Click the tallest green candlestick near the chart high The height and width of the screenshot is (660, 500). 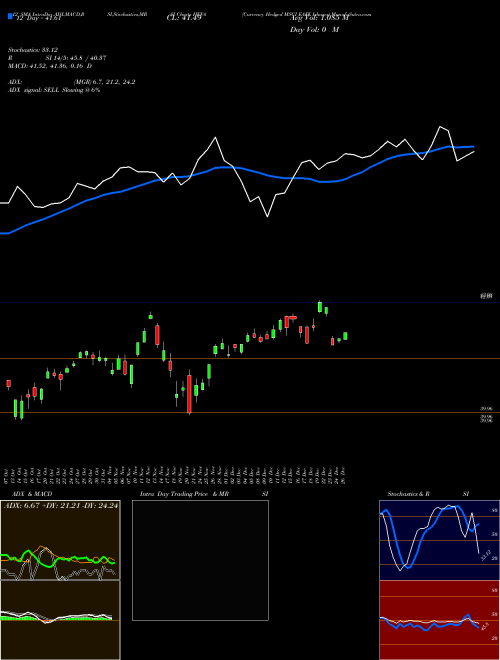tap(320, 307)
